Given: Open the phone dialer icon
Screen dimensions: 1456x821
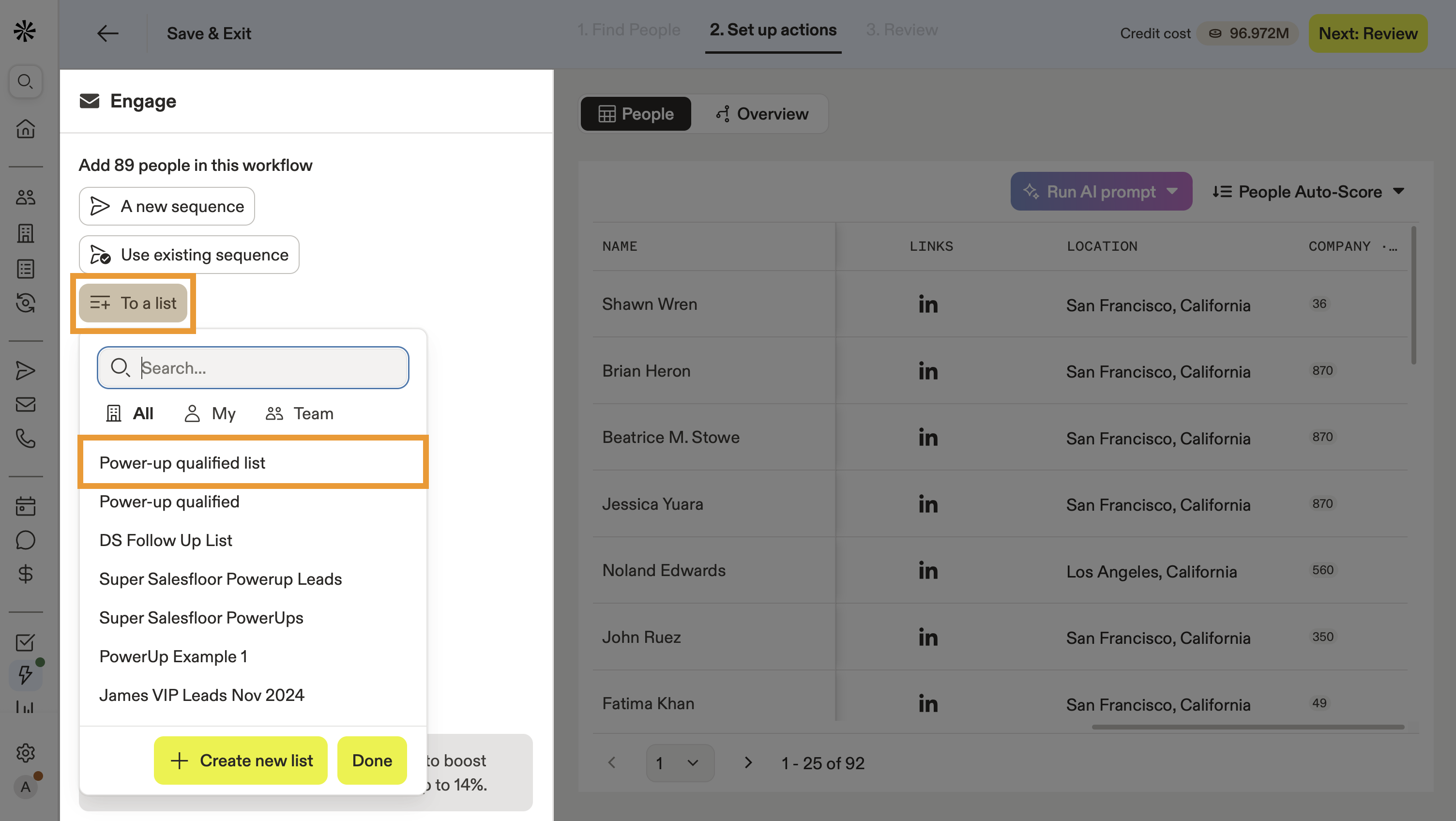Looking at the screenshot, I should 26,438.
